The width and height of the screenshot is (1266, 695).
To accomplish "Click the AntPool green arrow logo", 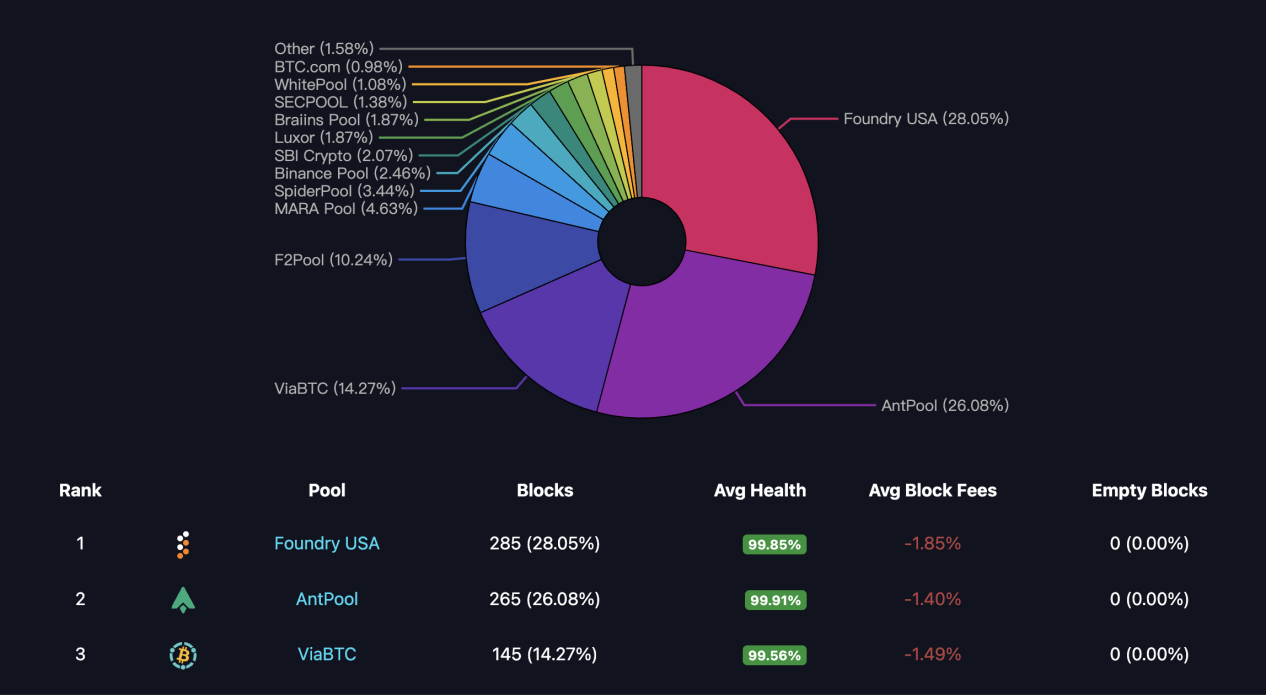I will click(x=183, y=599).
